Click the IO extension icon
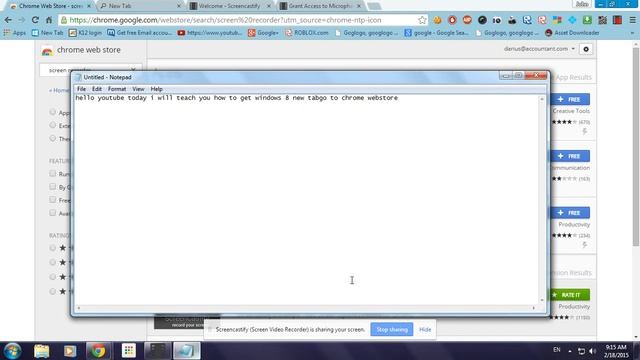This screenshot has height=360, width=640. [497, 20]
